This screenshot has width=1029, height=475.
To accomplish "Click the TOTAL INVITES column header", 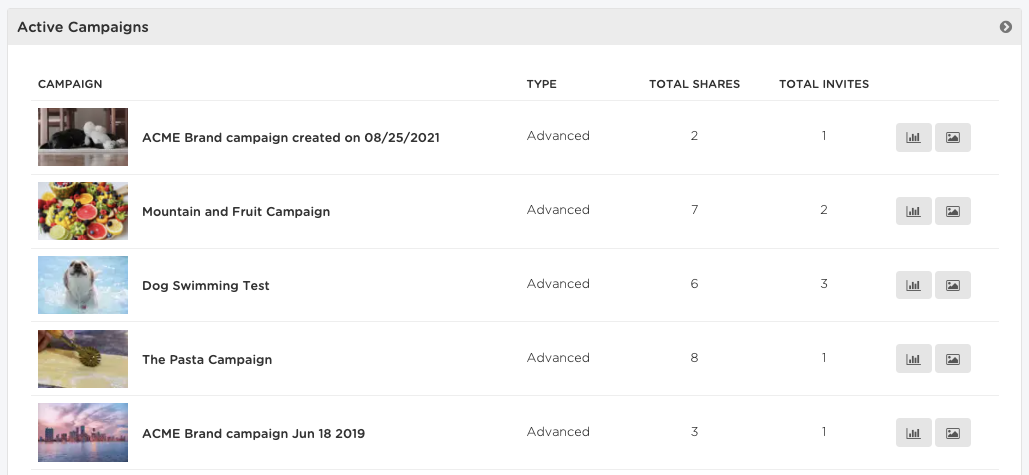I will click(x=824, y=84).
